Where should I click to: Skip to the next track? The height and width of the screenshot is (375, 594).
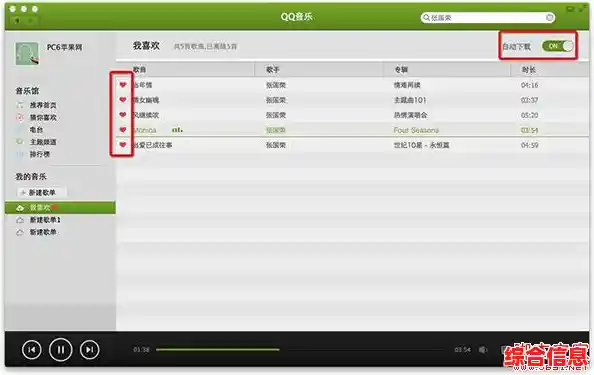[89, 350]
